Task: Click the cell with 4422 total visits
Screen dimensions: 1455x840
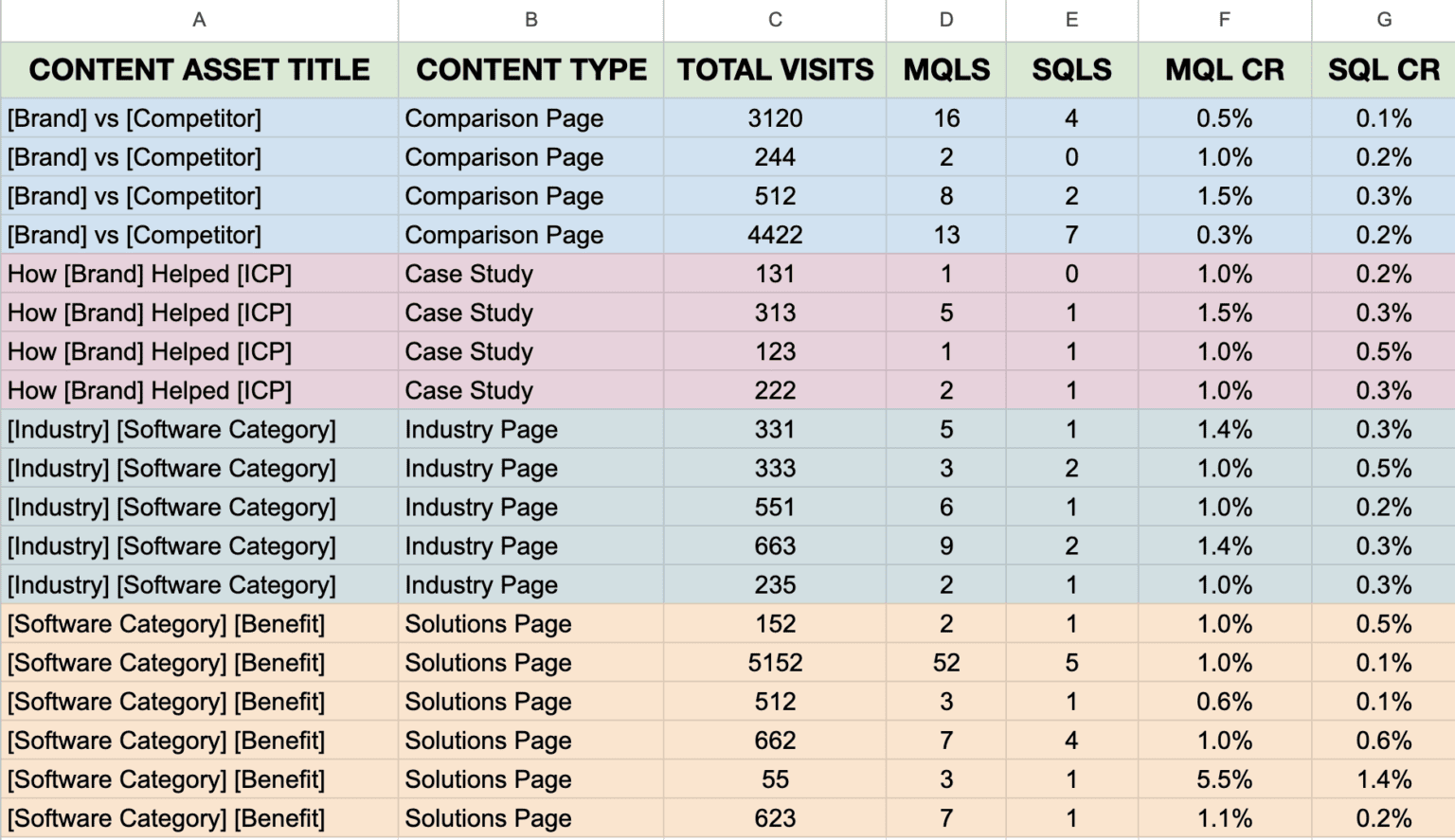Action: [x=775, y=235]
